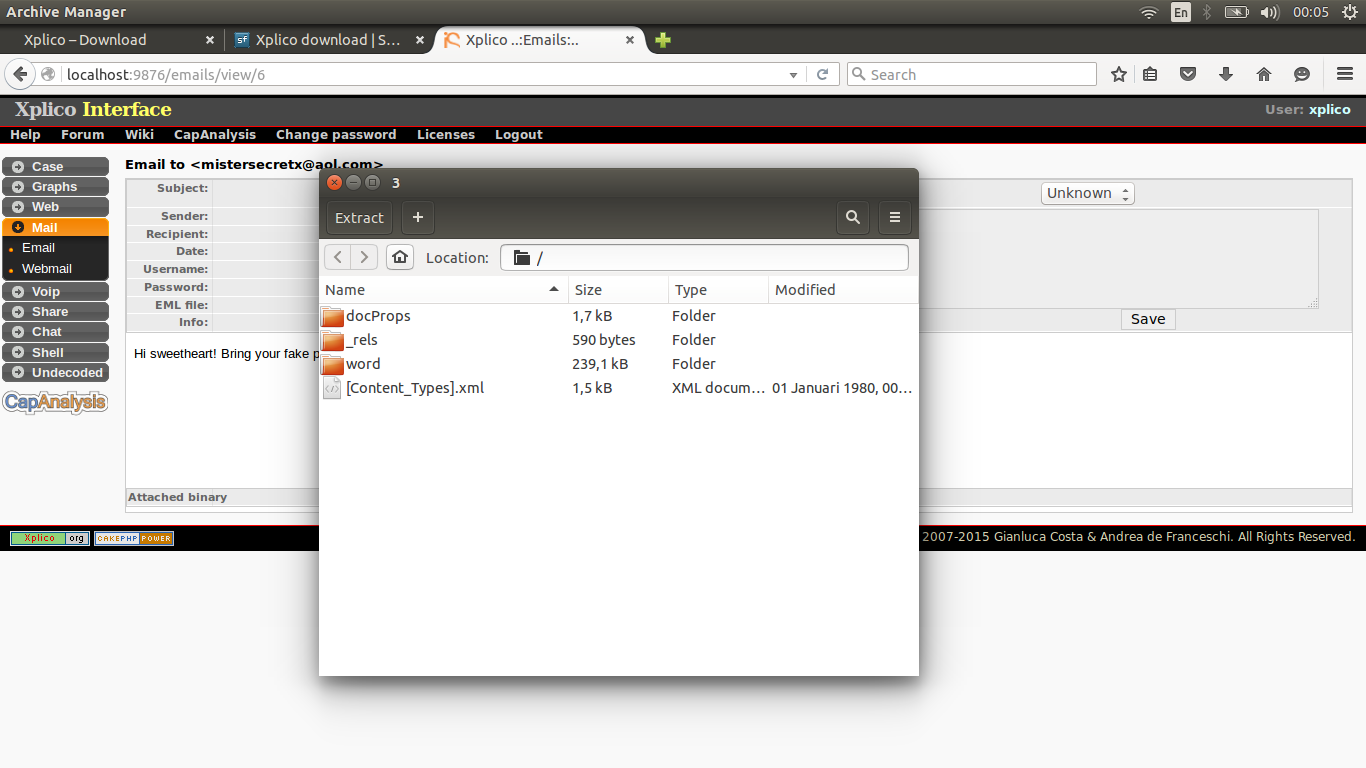Open Firefox downloads via the arrow icon

pyautogui.click(x=1225, y=74)
